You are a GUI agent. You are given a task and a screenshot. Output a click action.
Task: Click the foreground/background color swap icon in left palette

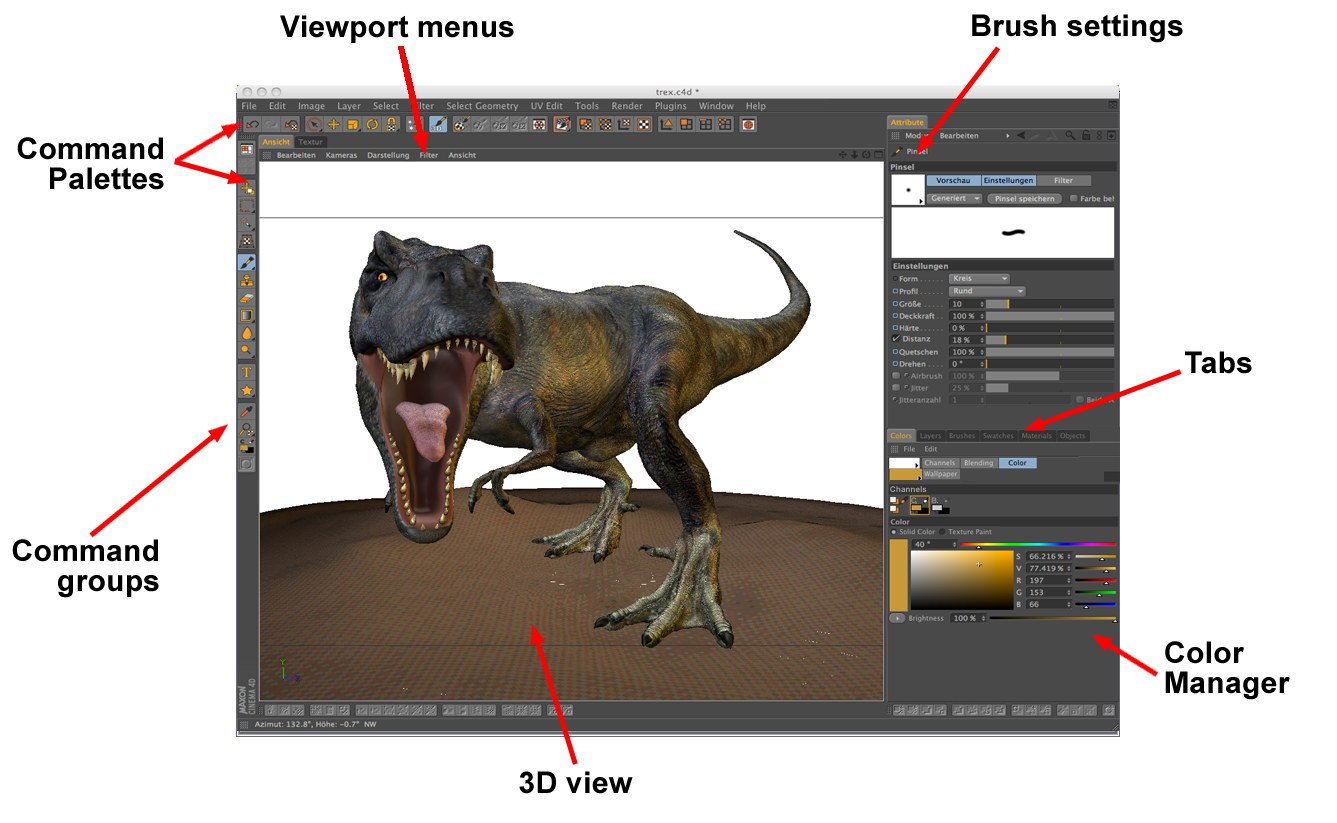tap(247, 445)
